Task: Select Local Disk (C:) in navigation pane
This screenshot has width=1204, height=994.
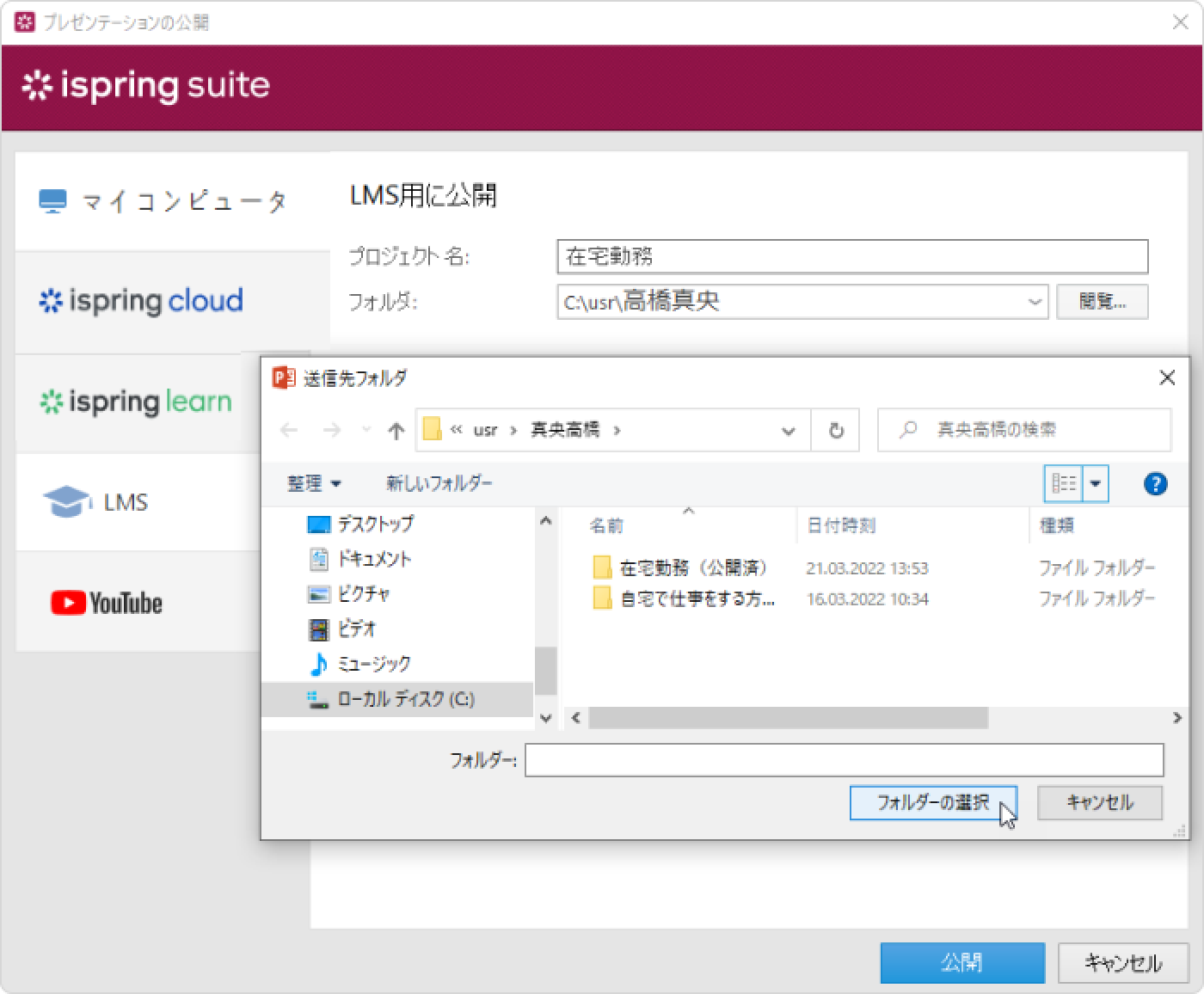Action: tap(397, 699)
